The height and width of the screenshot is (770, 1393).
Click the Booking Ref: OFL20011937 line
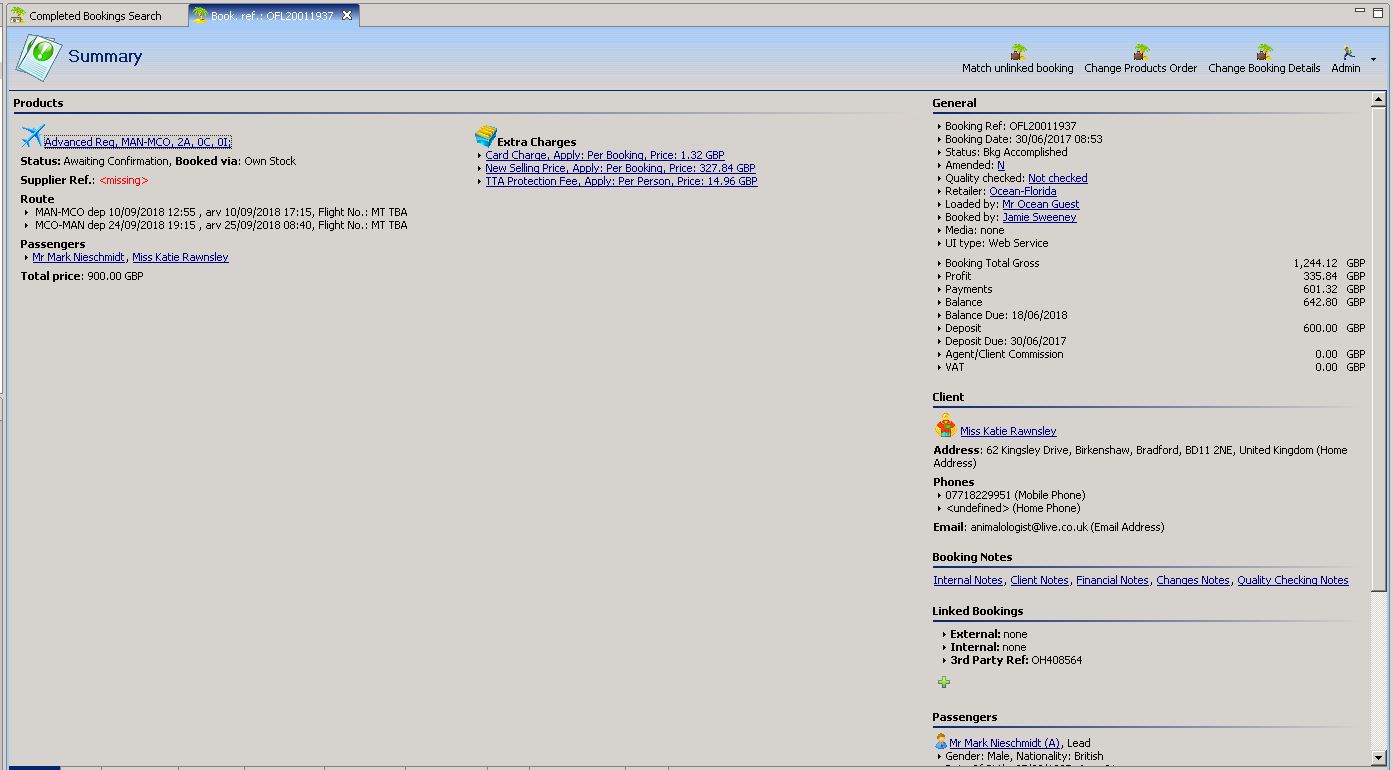click(1010, 127)
